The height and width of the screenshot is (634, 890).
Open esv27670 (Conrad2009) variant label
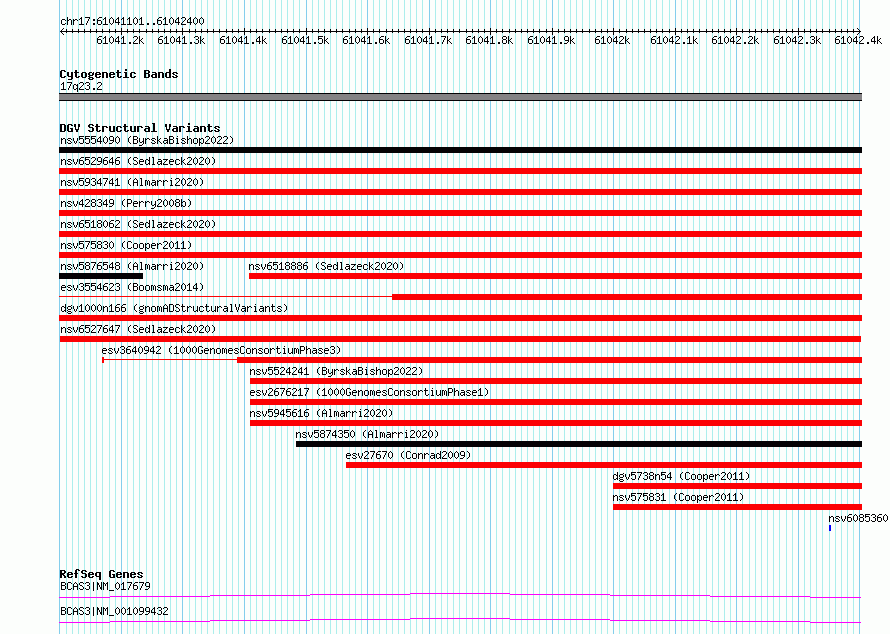pyautogui.click(x=408, y=455)
